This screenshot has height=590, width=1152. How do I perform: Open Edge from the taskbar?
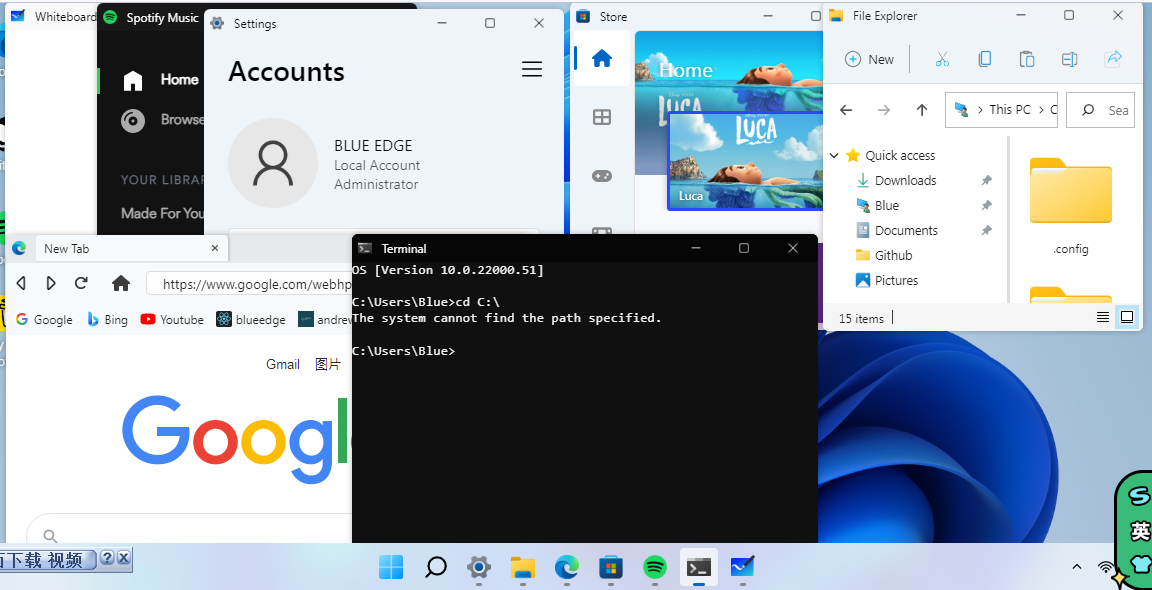pyautogui.click(x=566, y=566)
